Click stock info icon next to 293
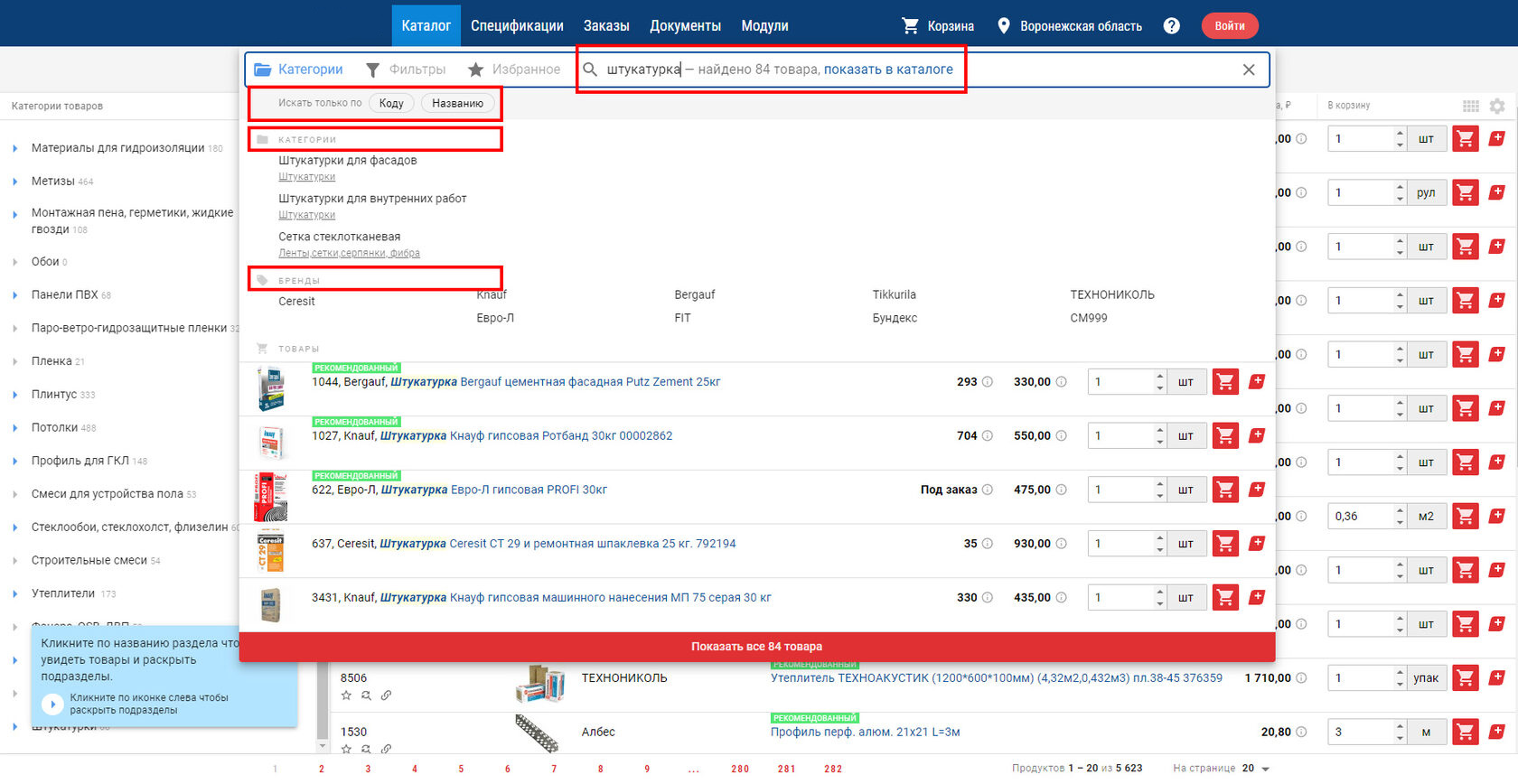This screenshot has width=1518, height=784. (988, 382)
